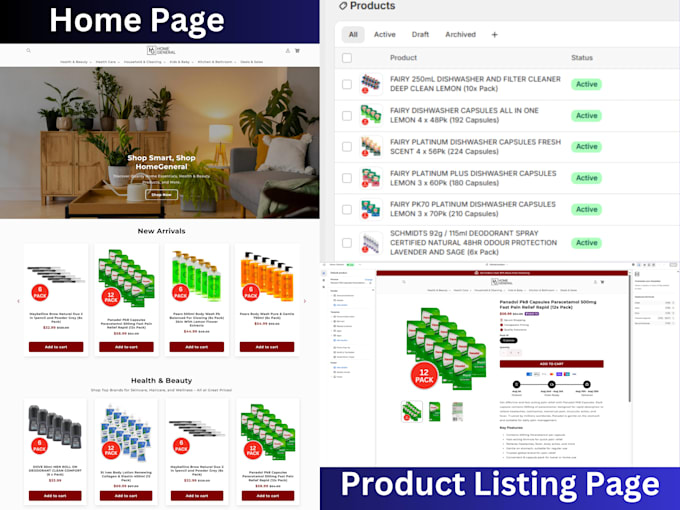Select second Panadol thumbnail in product gallery
This screenshot has width=680, height=510.
(x=435, y=411)
